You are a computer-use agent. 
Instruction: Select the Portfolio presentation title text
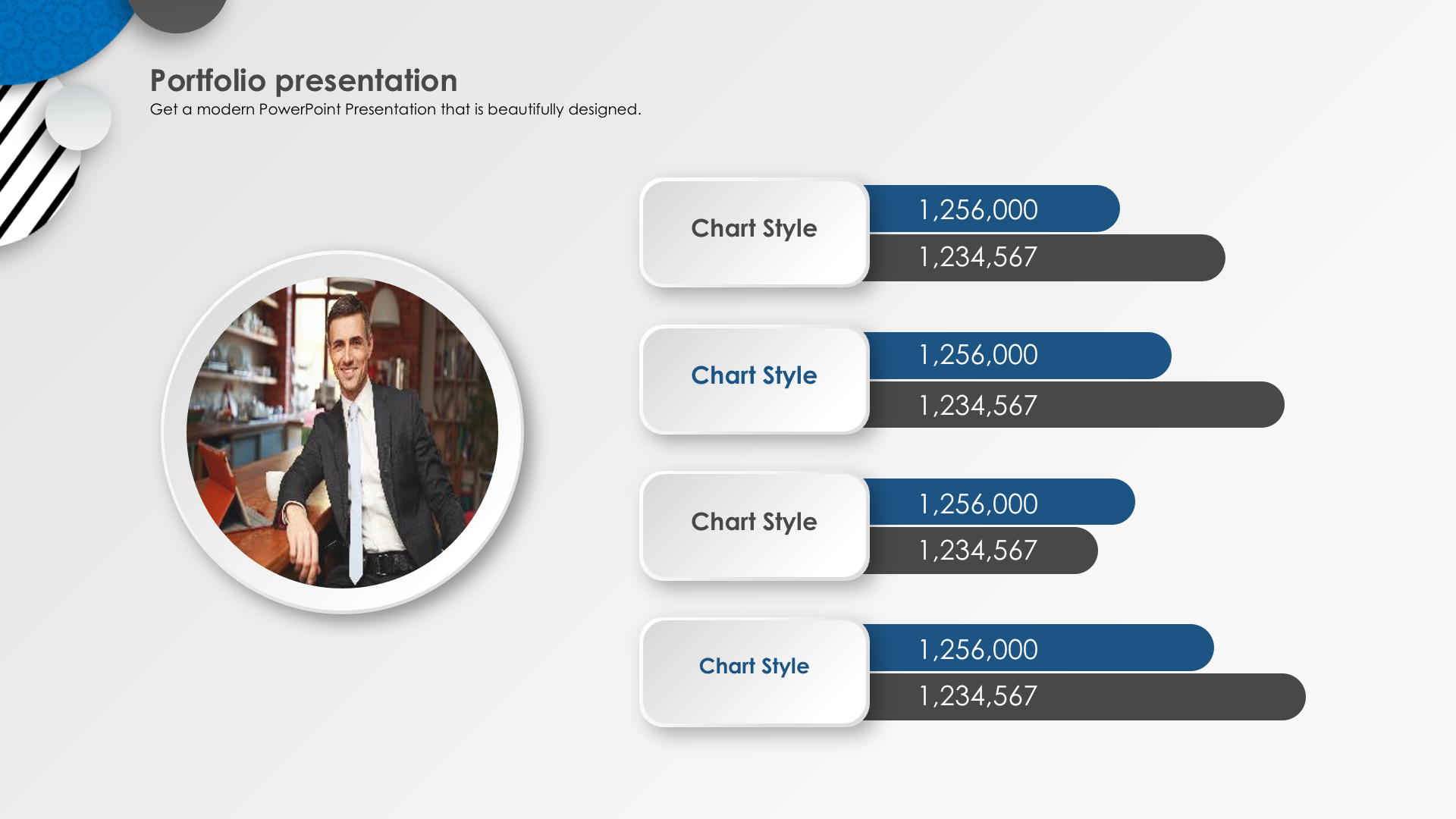pos(303,80)
